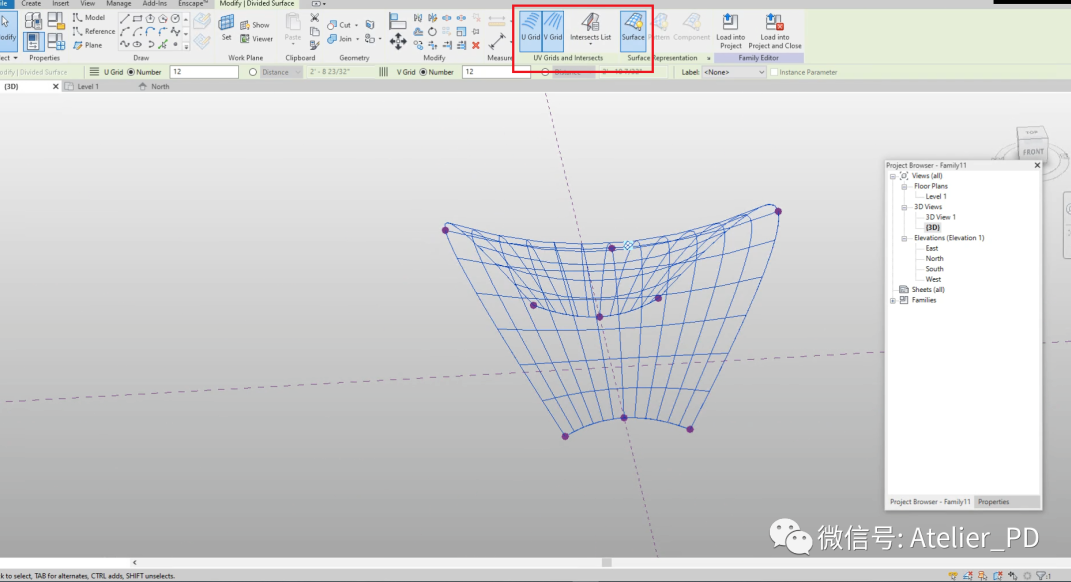The width and height of the screenshot is (1071, 582).
Task: Open the Enscape ribbon tab
Action: click(193, 3)
